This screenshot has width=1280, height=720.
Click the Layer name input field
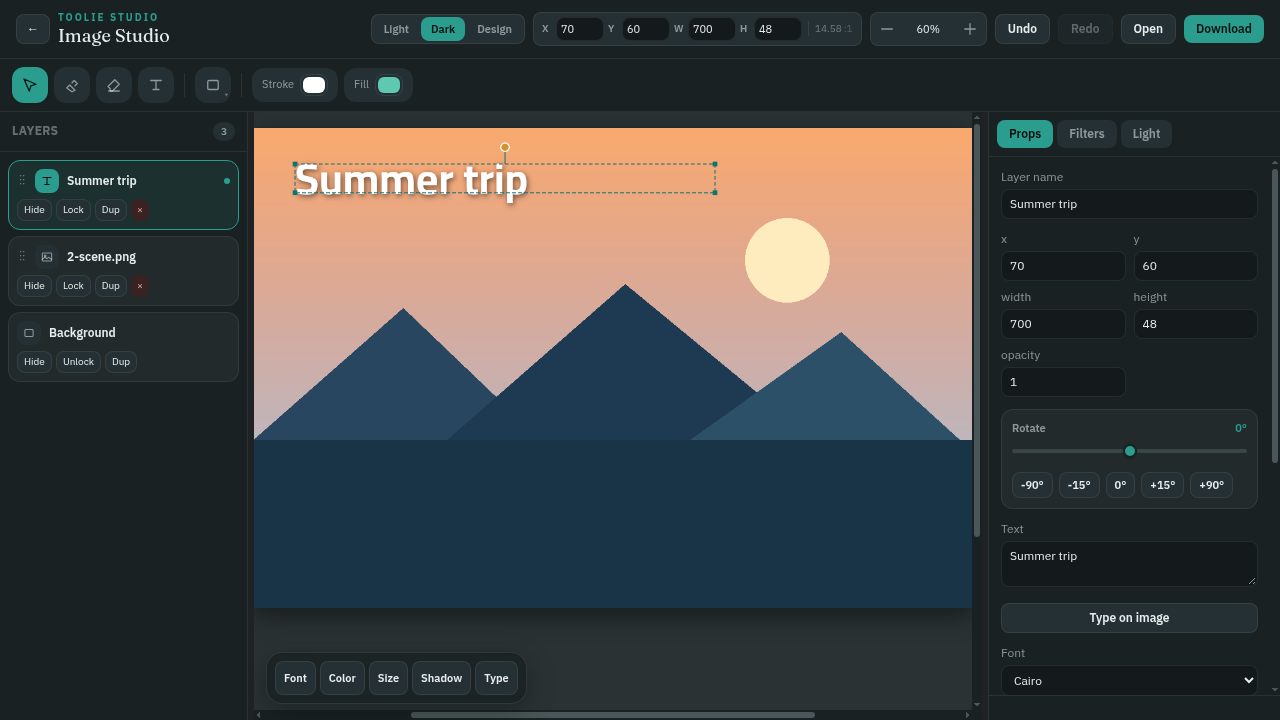tap(1129, 204)
